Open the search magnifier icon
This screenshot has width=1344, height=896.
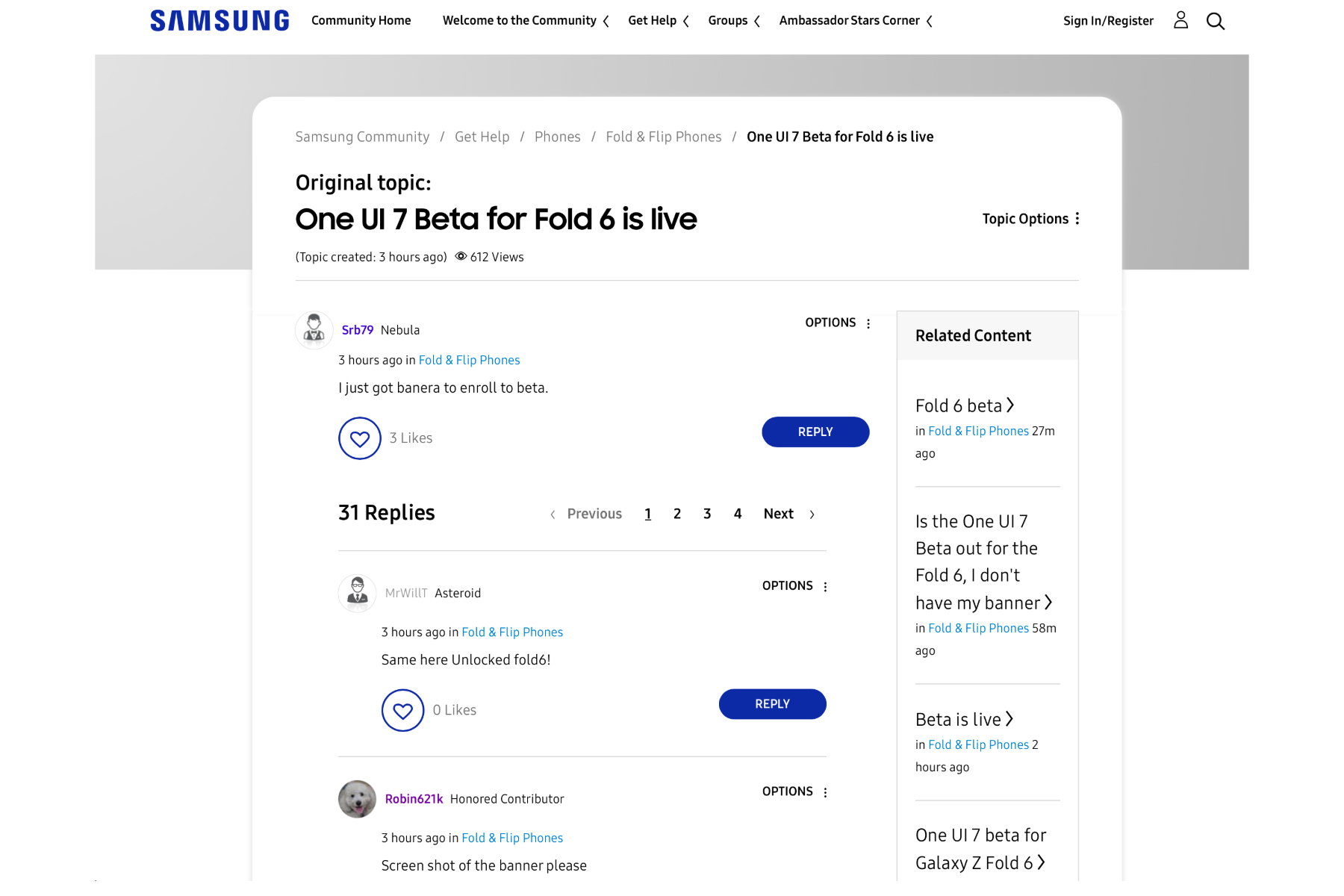[x=1215, y=21]
